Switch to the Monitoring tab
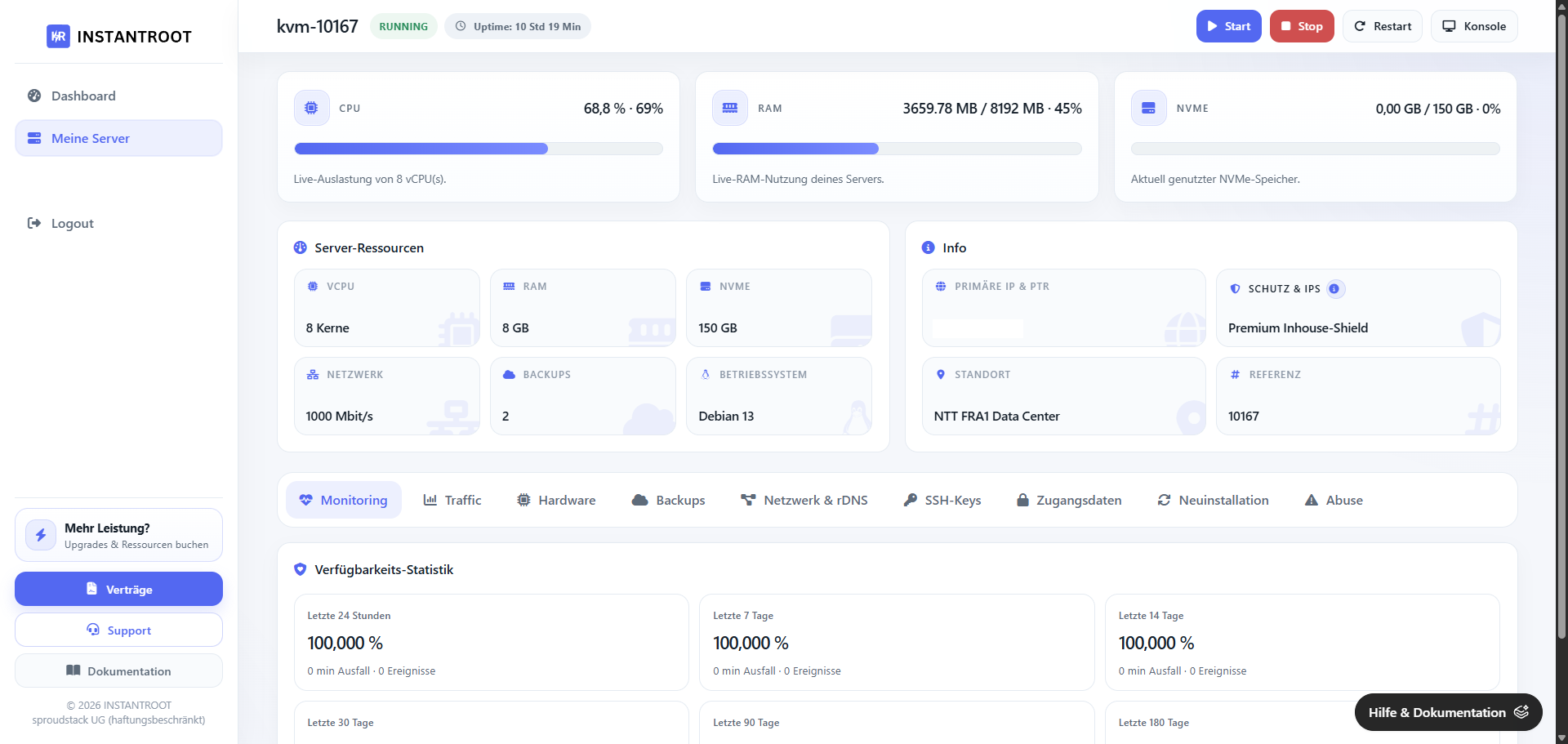1568x744 pixels. [344, 500]
